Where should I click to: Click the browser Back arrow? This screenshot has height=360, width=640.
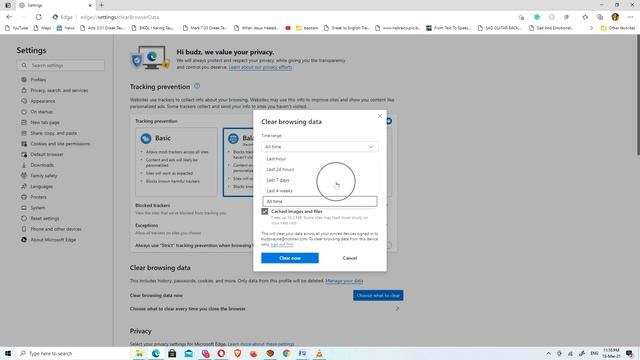(9, 17)
